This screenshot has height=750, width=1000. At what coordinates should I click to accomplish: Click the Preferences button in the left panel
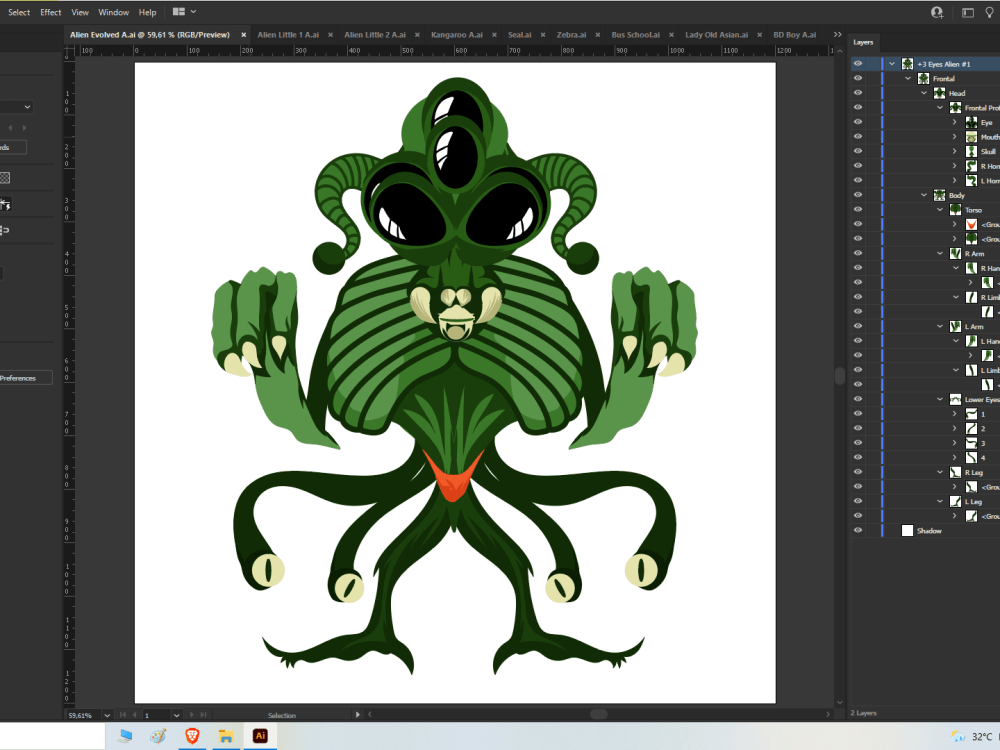tap(19, 377)
